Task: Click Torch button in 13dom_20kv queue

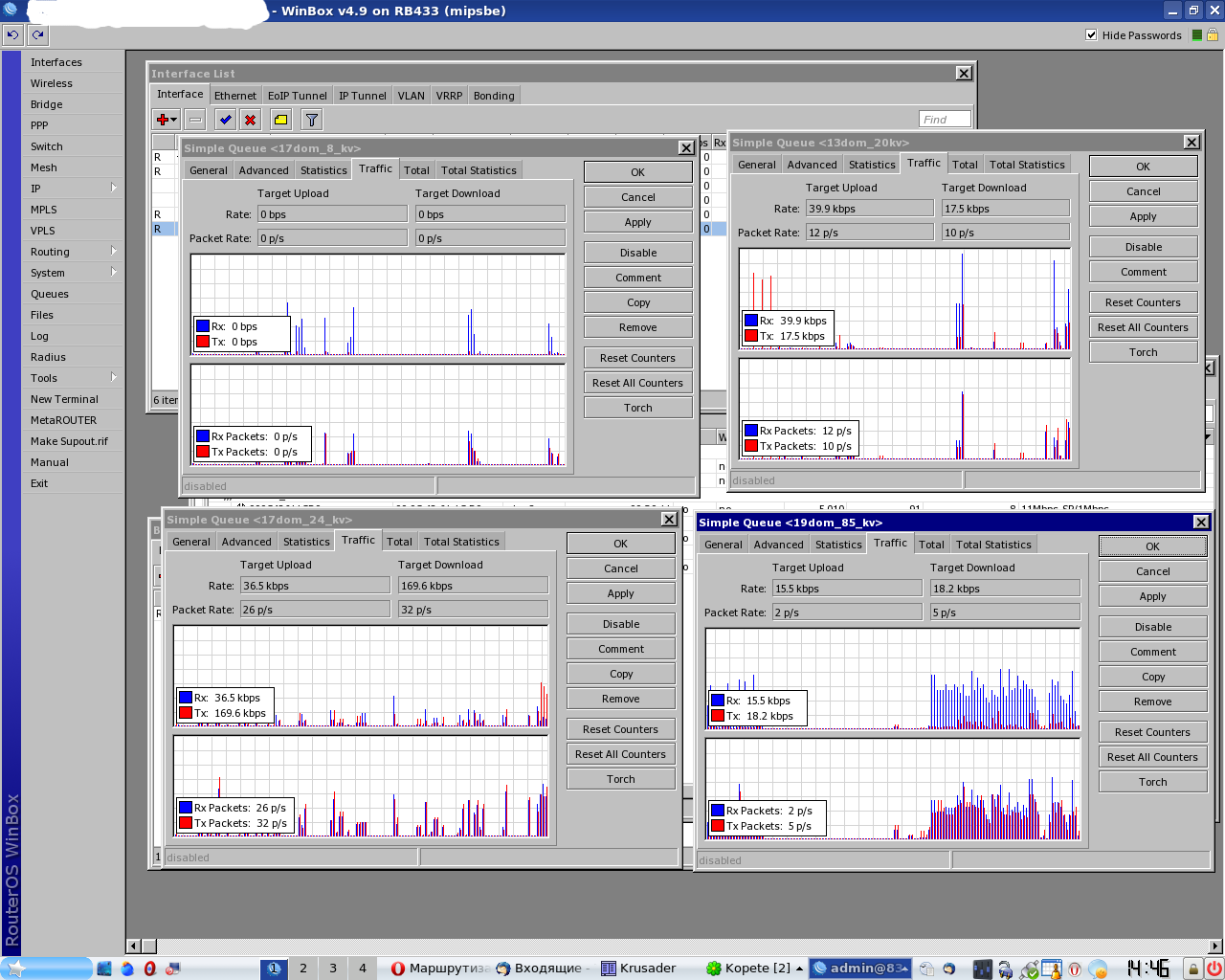Action: click(x=1143, y=352)
